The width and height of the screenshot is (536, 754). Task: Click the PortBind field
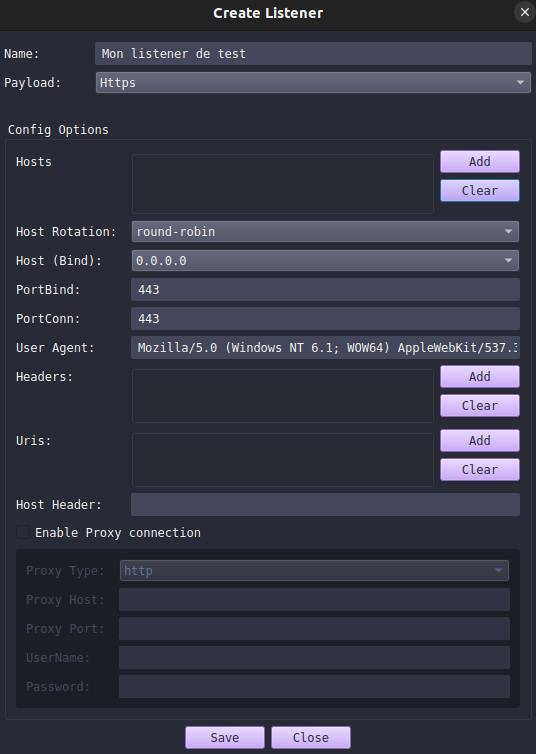[325, 289]
